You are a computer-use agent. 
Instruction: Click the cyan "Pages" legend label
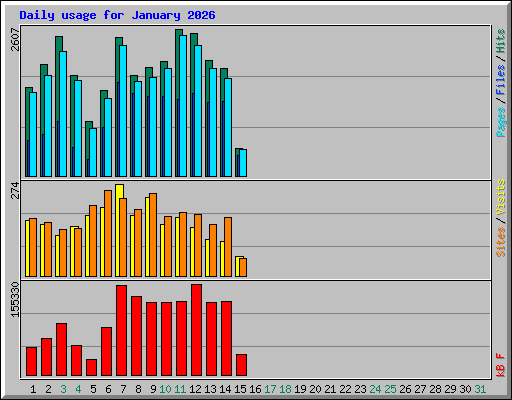tap(501, 122)
